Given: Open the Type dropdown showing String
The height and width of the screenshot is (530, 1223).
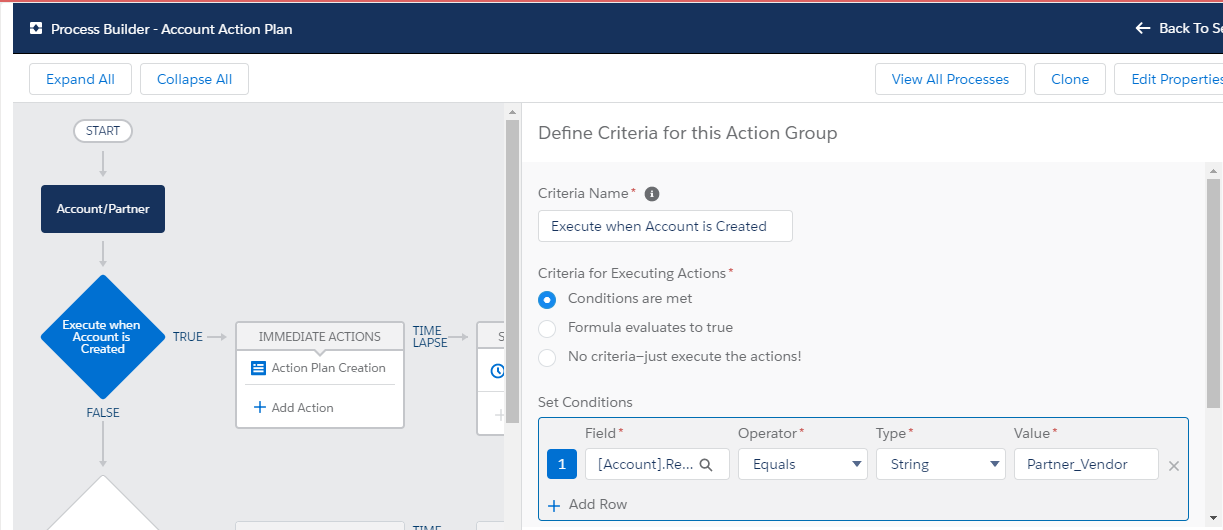Looking at the screenshot, I should pos(941,464).
